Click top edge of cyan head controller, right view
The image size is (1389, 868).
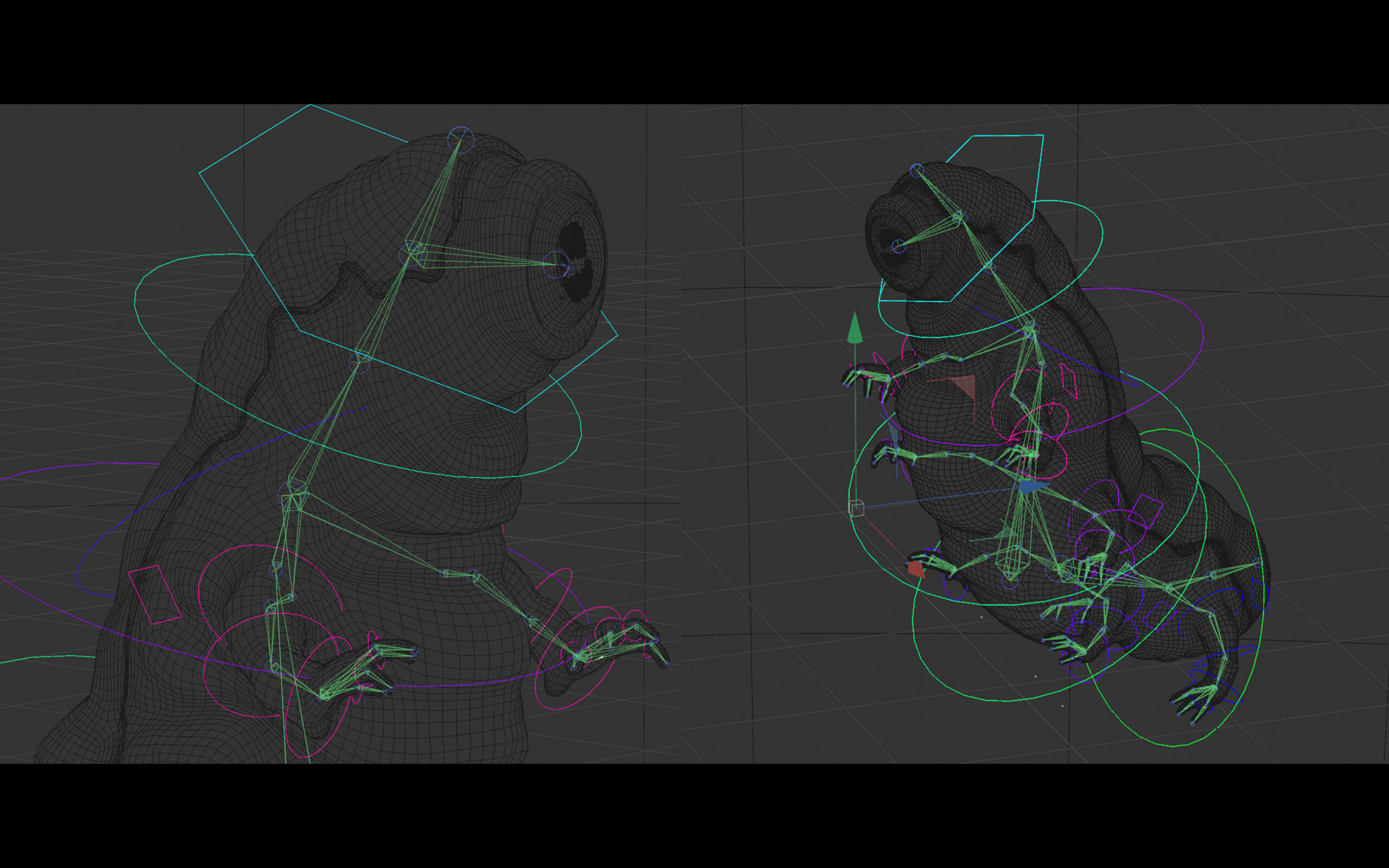[x=1008, y=136]
